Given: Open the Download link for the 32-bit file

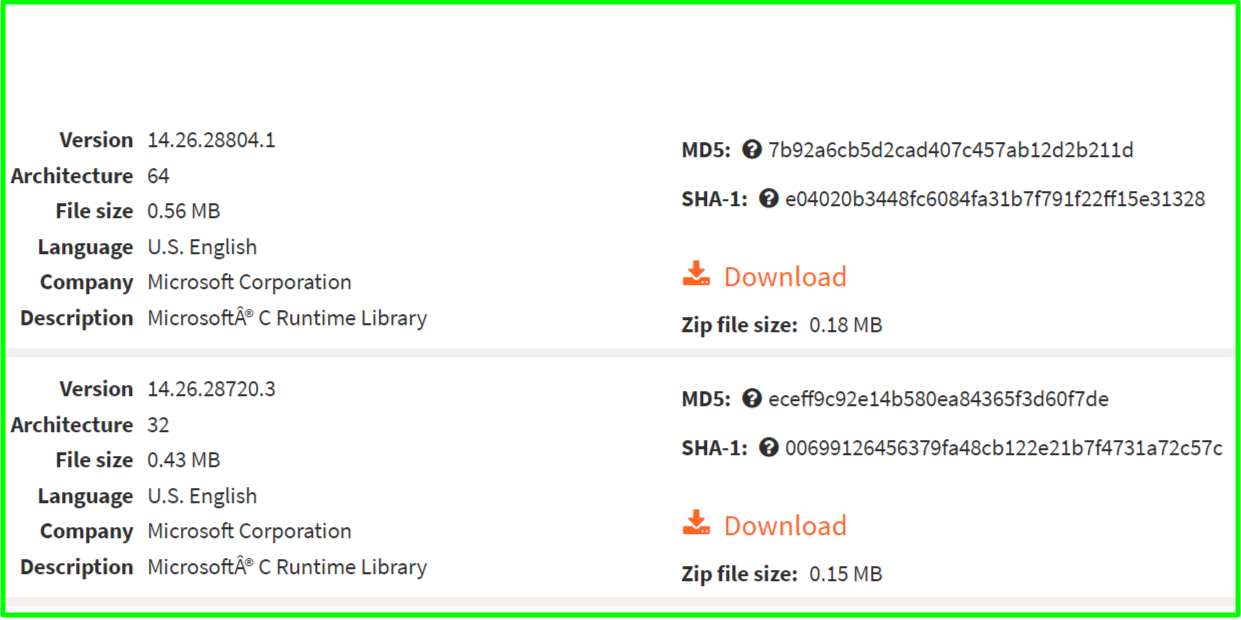Looking at the screenshot, I should coord(785,526).
